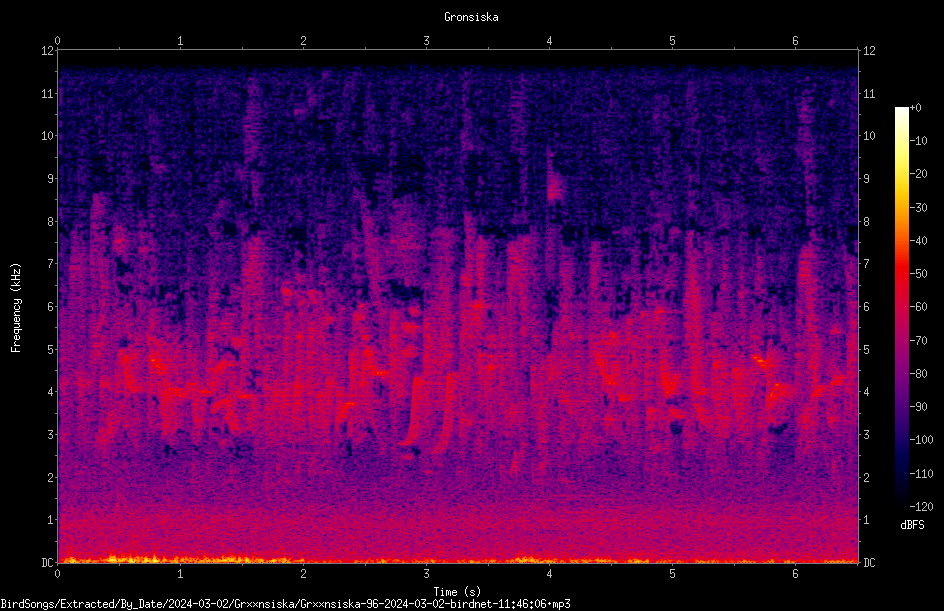Click the 9 kHz label on left axis
The height and width of the screenshot is (611, 944).
point(51,179)
